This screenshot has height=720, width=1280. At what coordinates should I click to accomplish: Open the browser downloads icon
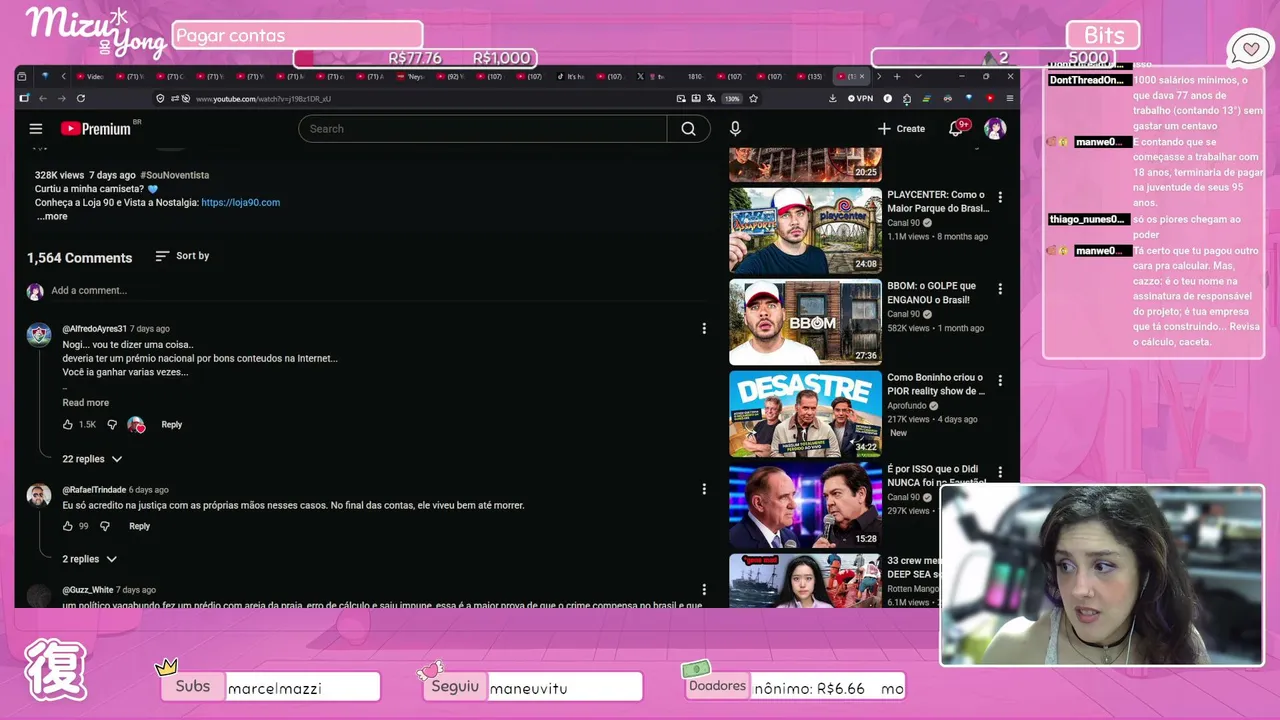click(x=833, y=98)
